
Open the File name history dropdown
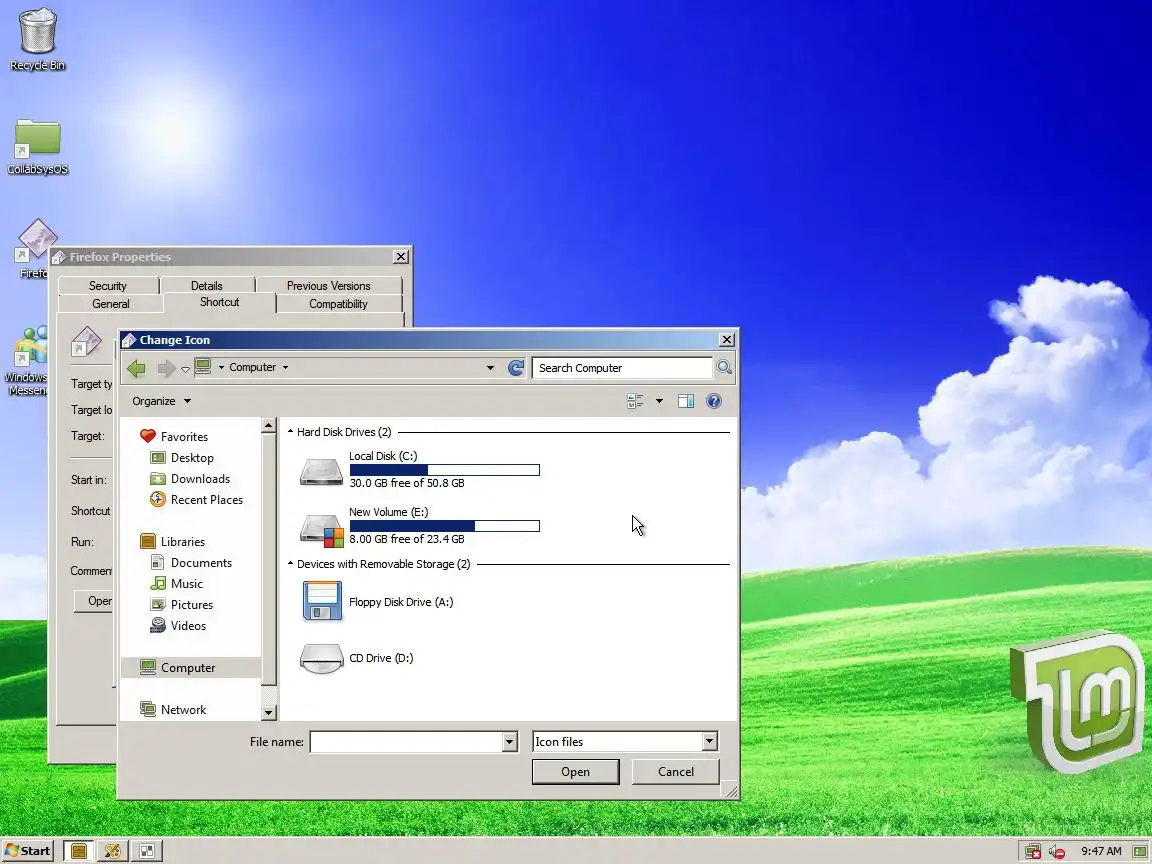[x=509, y=742]
